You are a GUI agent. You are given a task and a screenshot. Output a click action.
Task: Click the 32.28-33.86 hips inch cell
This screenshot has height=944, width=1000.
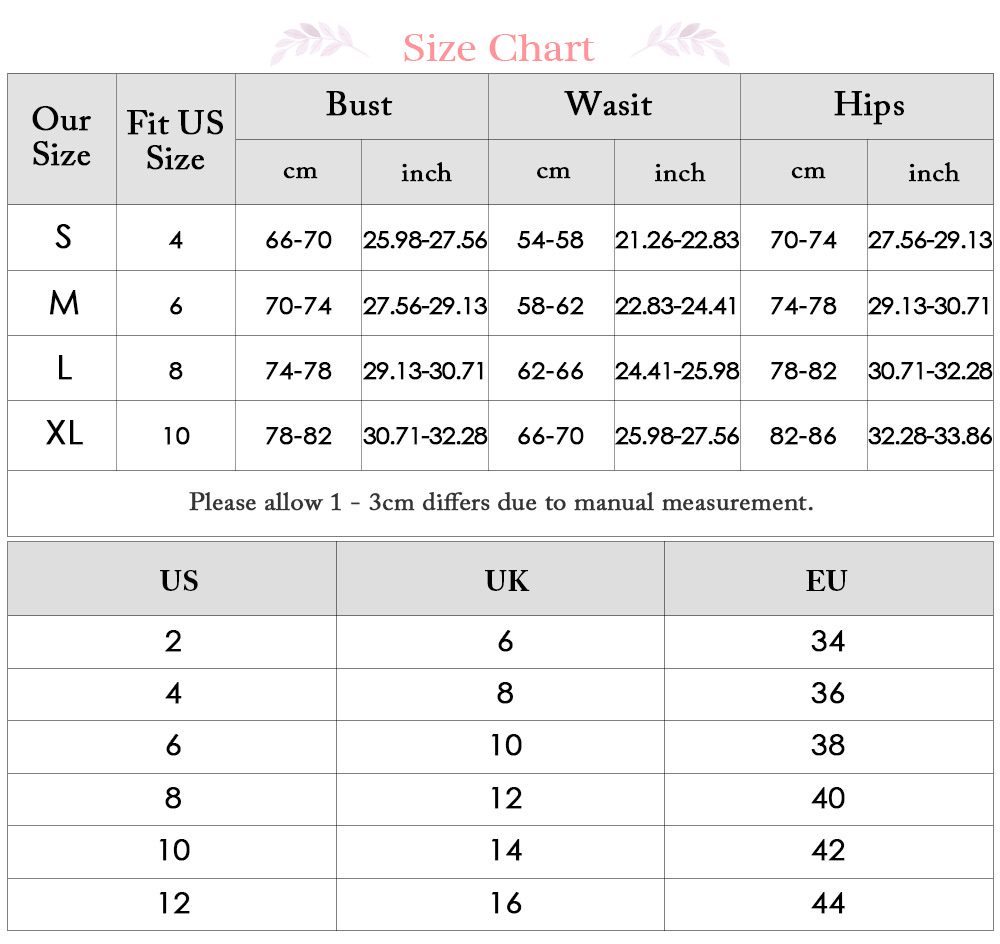[930, 436]
